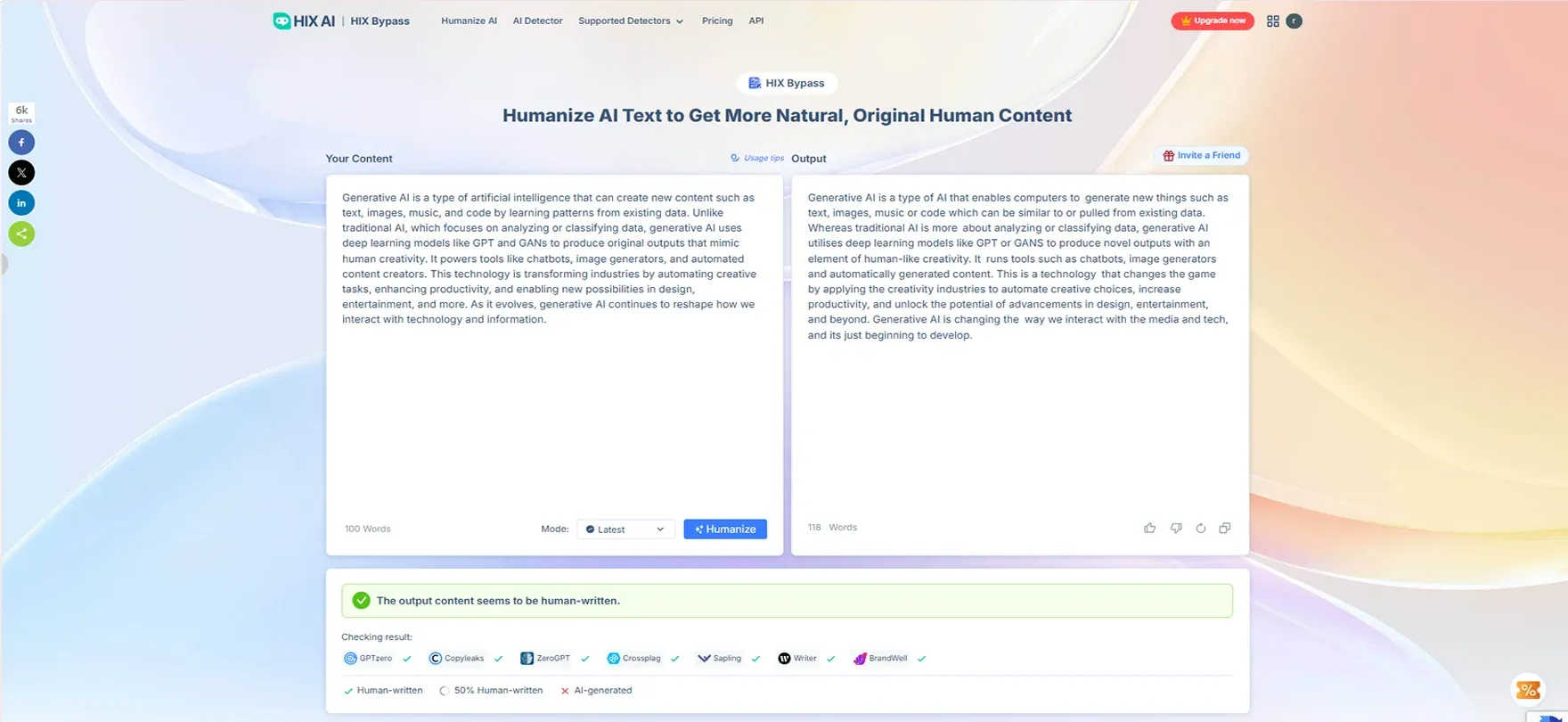Click the Crossplag detector icon
This screenshot has width=1568, height=722.
pos(613,659)
